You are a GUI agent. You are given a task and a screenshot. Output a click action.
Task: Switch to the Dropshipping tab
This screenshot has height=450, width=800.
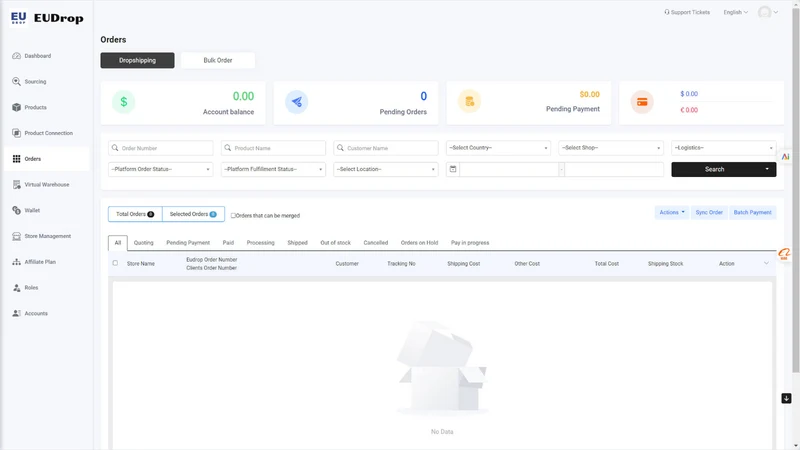click(137, 60)
